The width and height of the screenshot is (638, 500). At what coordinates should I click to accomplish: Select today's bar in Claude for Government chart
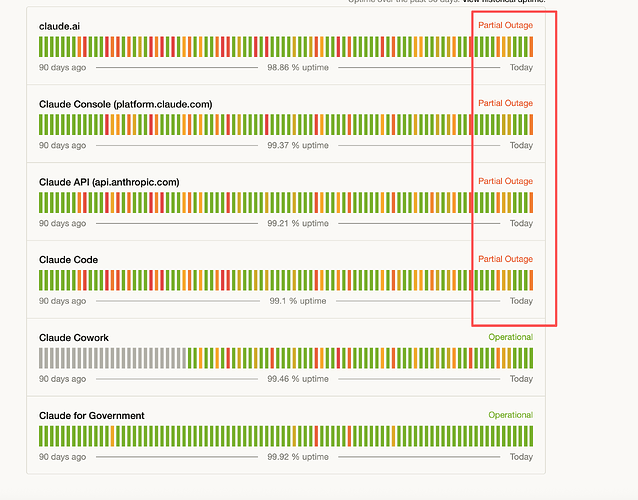click(x=531, y=436)
